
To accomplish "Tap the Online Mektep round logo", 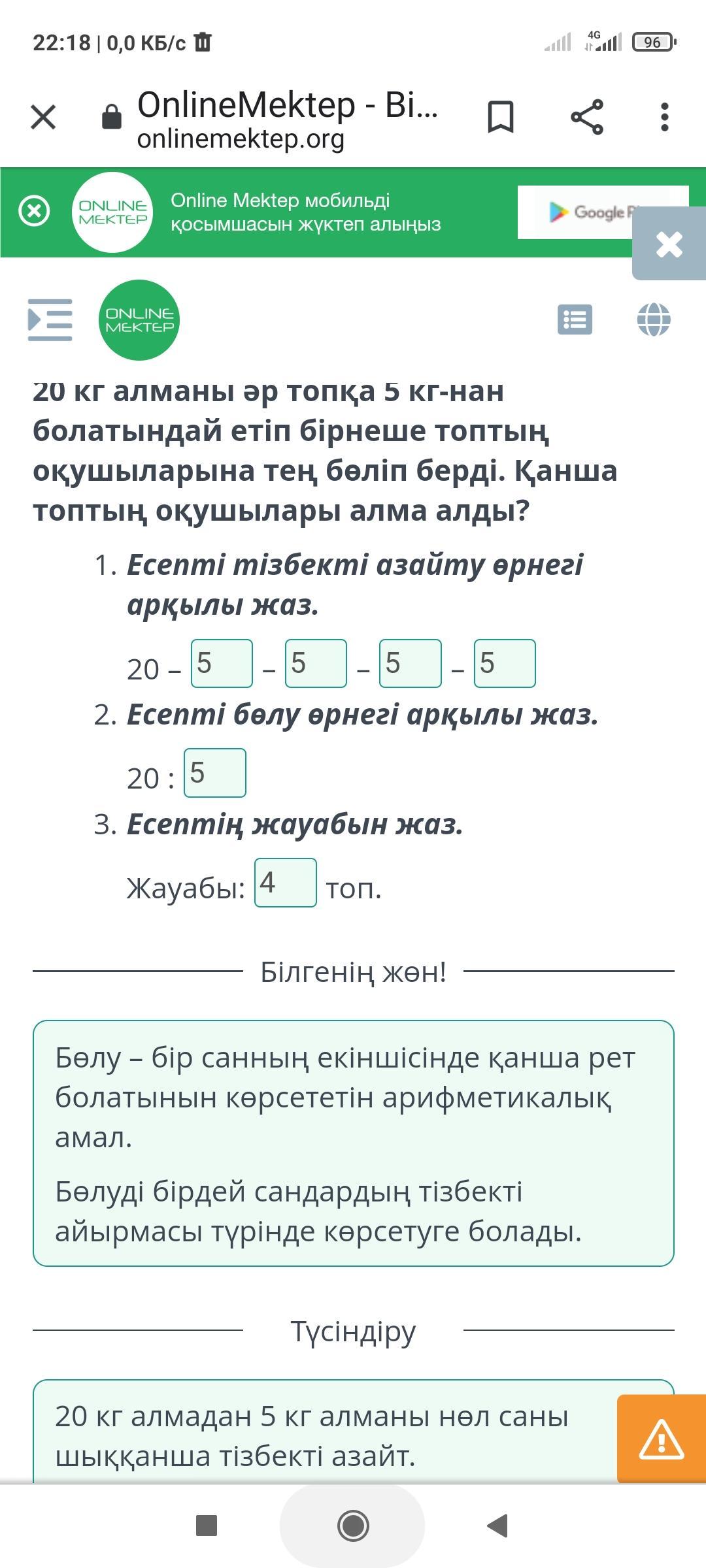I will [139, 320].
